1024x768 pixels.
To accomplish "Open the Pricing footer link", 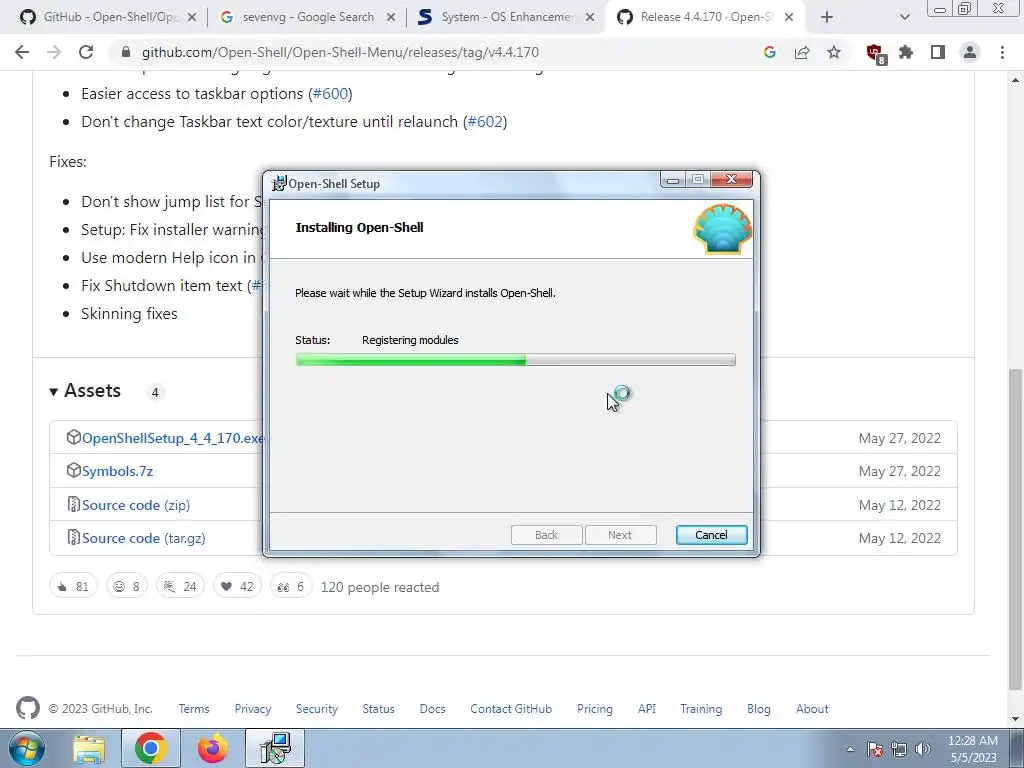I will (595, 709).
